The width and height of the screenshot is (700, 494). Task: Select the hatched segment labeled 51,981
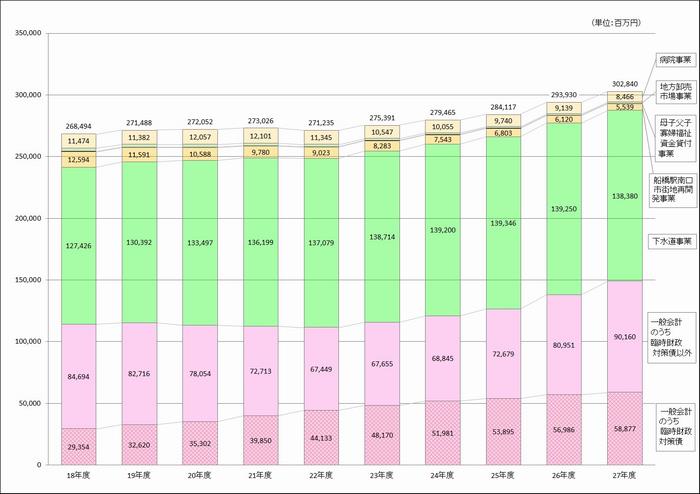click(443, 433)
